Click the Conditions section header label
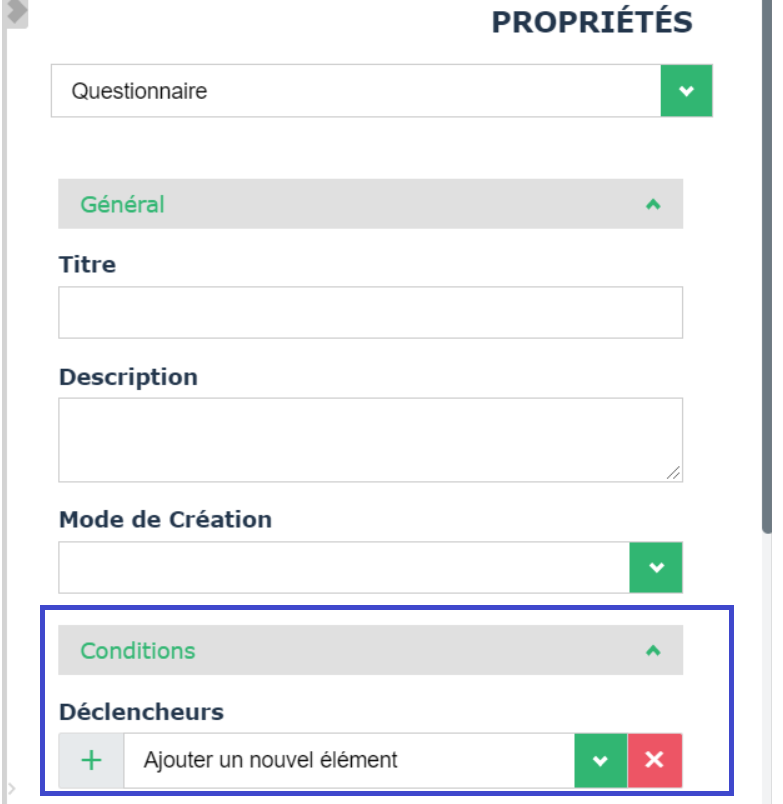This screenshot has width=783, height=804. (138, 650)
